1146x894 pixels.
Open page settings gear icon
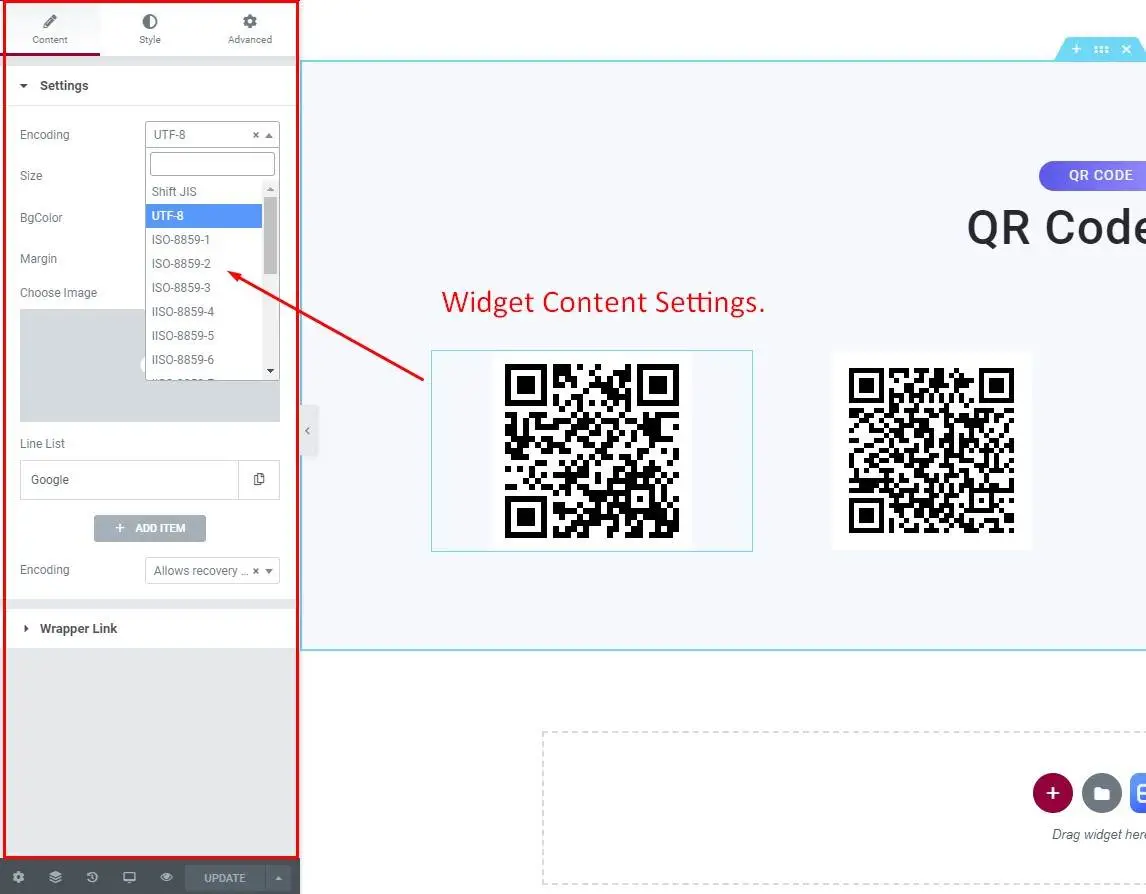[x=18, y=877]
